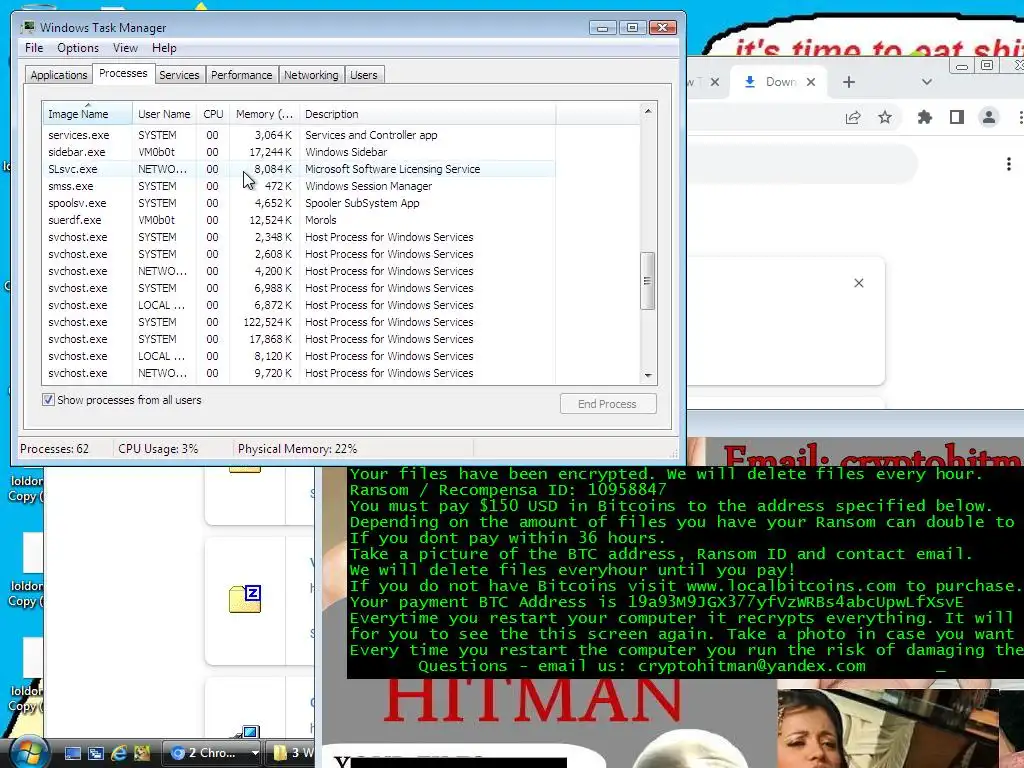Click Processes: 62 status bar entry
This screenshot has width=1024, height=768.
click(x=54, y=449)
